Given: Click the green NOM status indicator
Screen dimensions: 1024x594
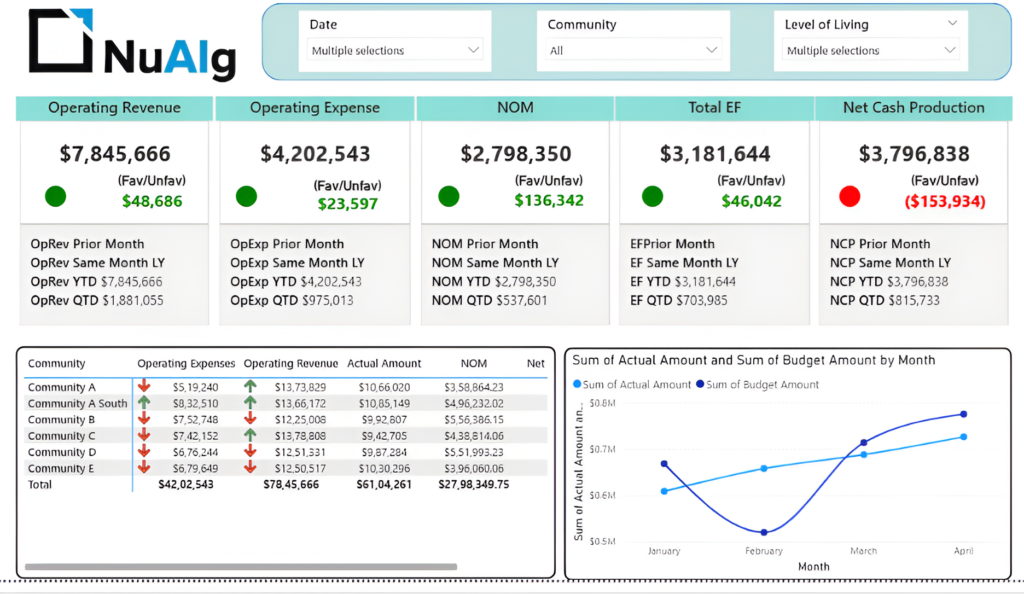Looking at the screenshot, I should [449, 196].
